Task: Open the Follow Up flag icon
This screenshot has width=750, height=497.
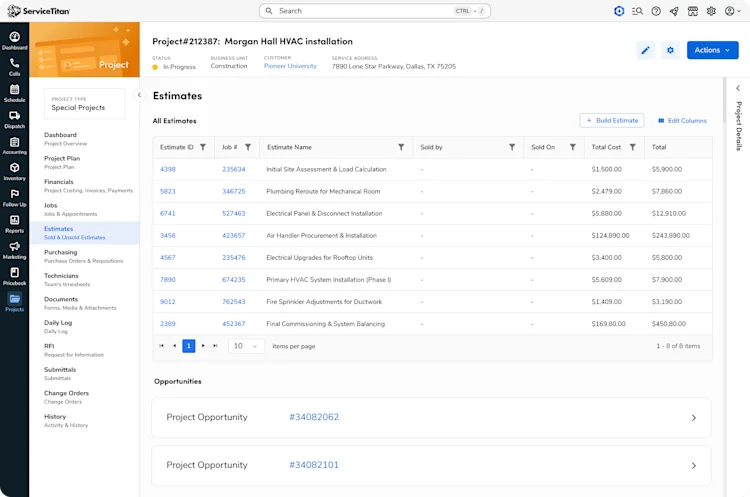Action: (x=14, y=198)
